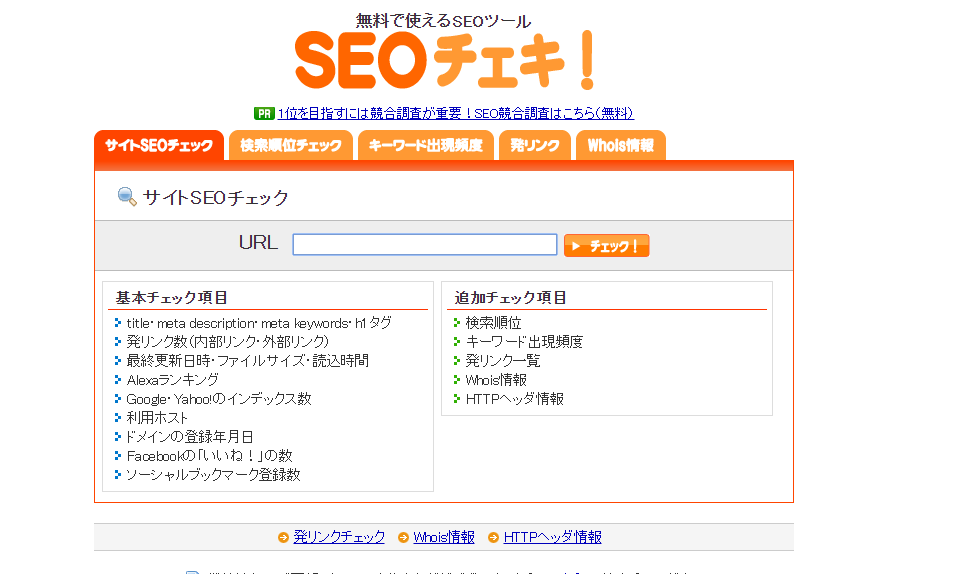This screenshot has height=574, width=957.
Task: Click the ドメインの登録年月日 item
Action: (x=189, y=437)
